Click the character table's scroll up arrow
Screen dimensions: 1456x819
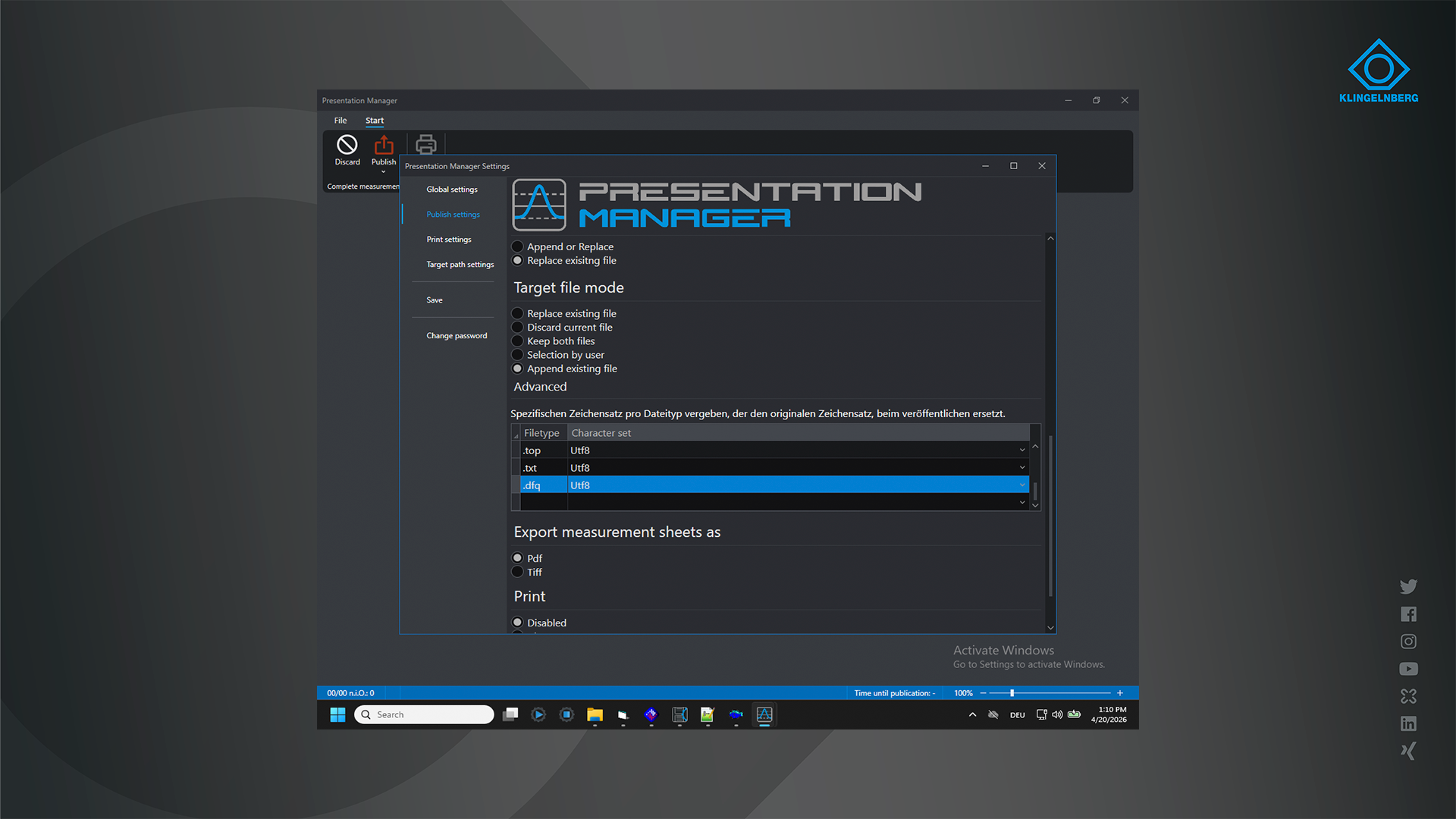pyautogui.click(x=1035, y=447)
